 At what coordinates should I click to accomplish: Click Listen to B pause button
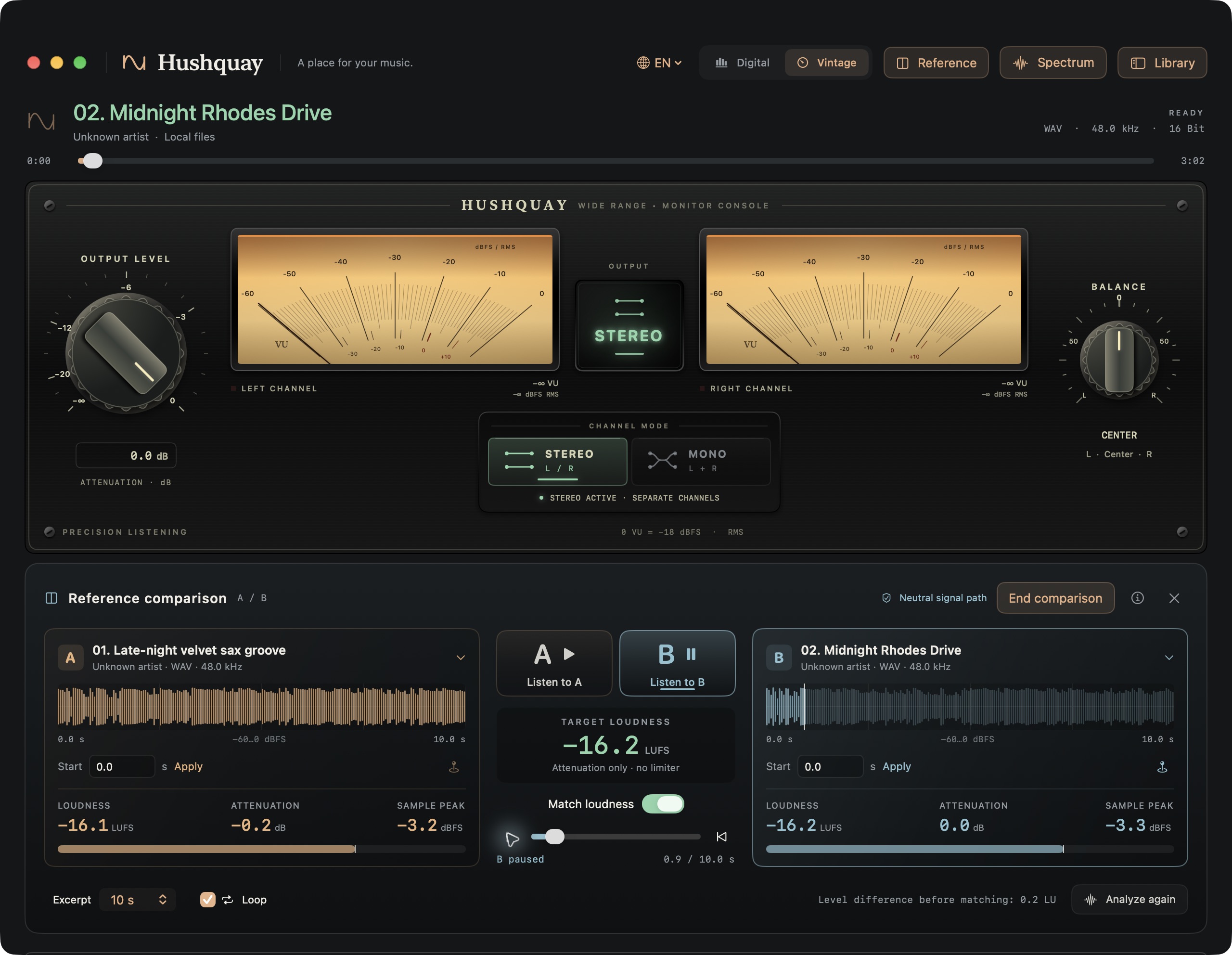pos(677,663)
